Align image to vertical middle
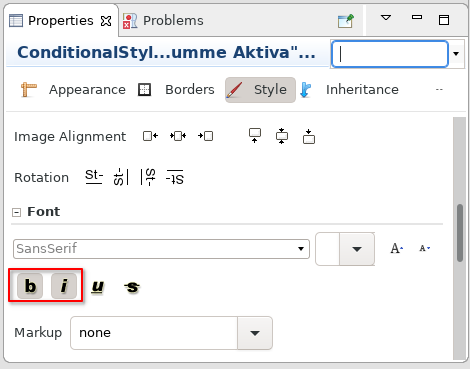 282,136
